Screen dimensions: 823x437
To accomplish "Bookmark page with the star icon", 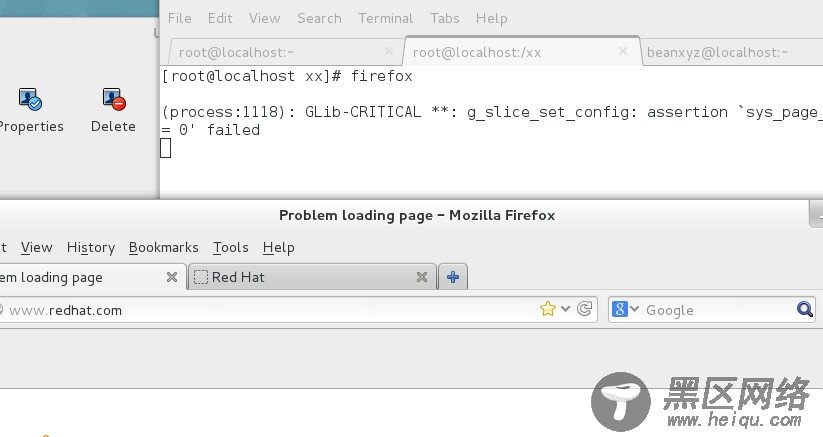I will pyautogui.click(x=547, y=308).
